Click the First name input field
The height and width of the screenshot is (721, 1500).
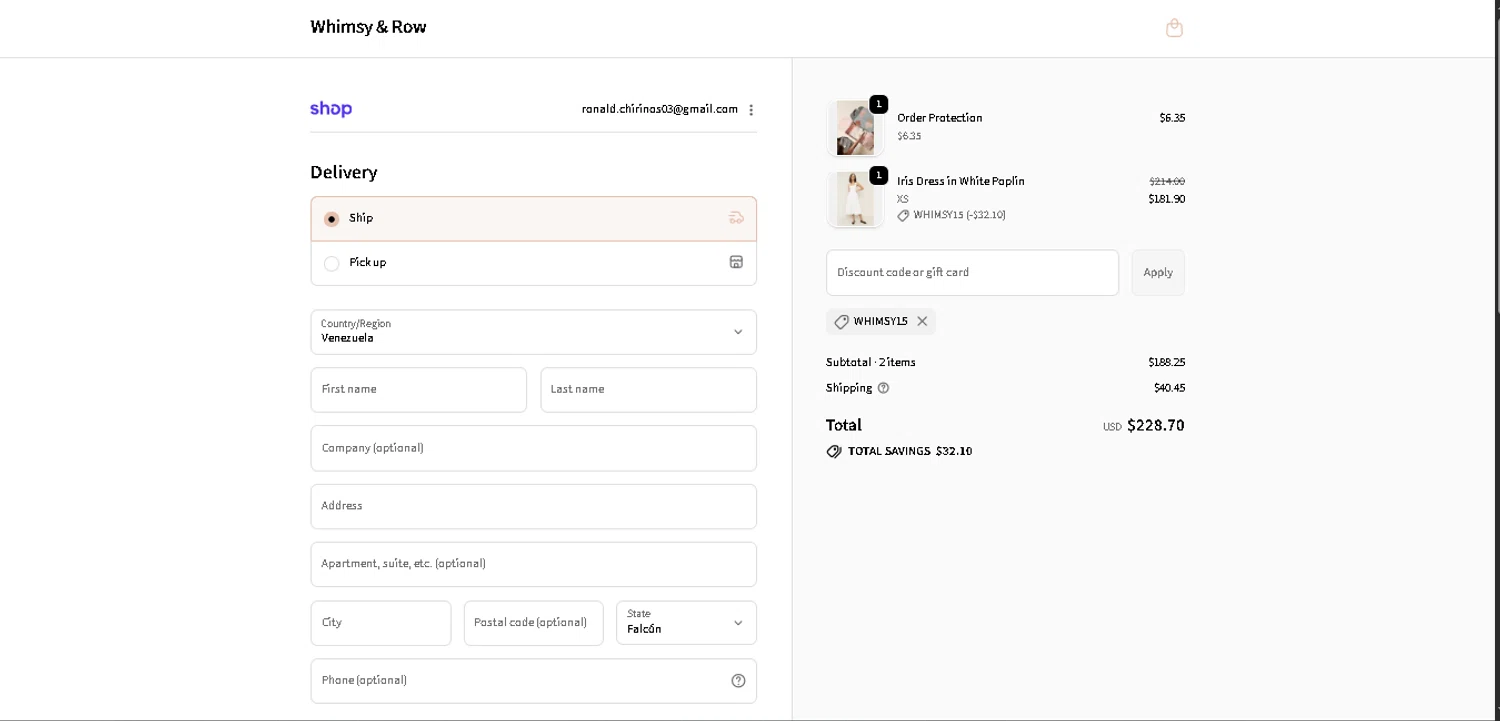[x=418, y=390]
